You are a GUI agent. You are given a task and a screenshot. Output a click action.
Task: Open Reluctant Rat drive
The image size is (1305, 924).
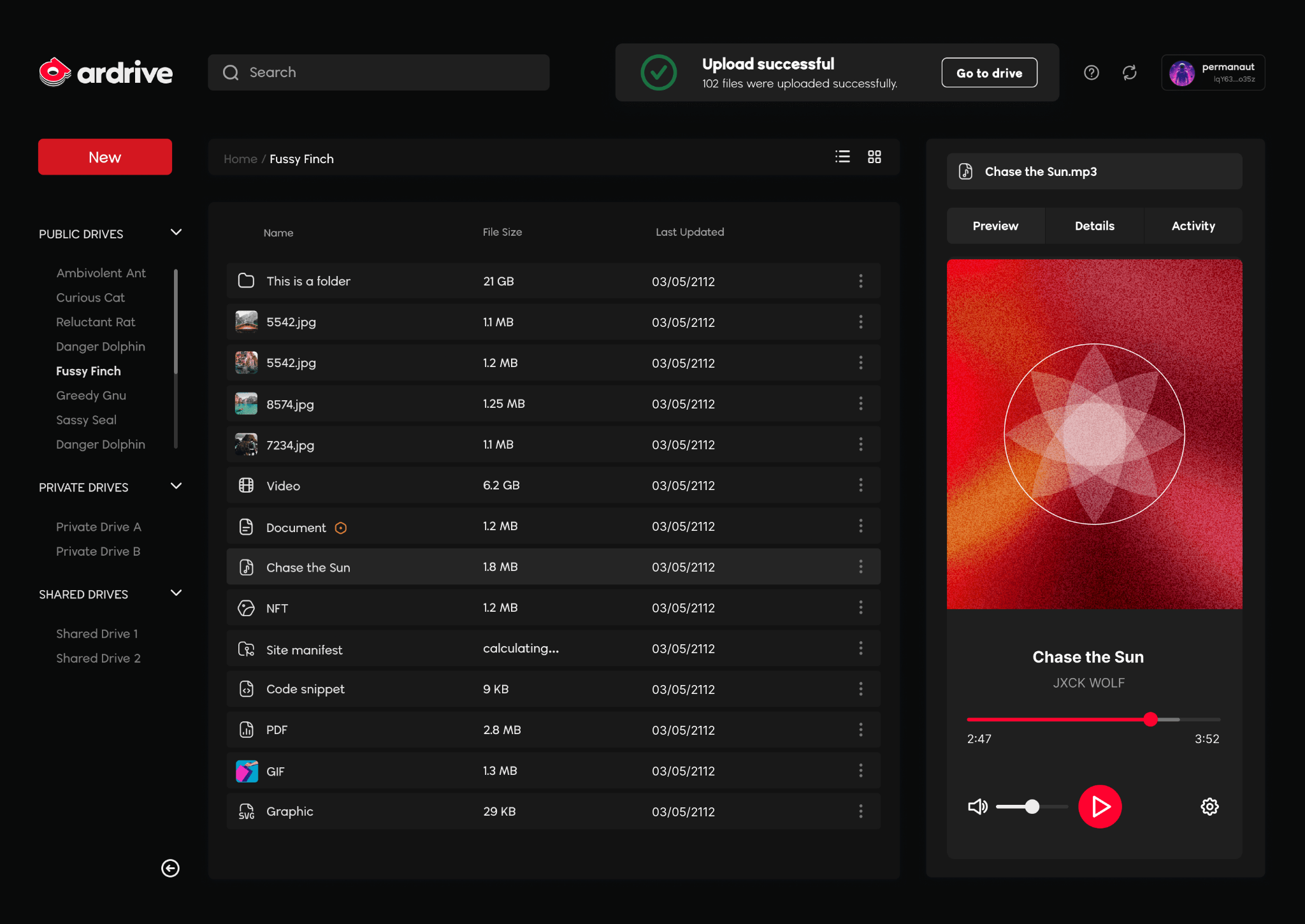[x=96, y=322]
